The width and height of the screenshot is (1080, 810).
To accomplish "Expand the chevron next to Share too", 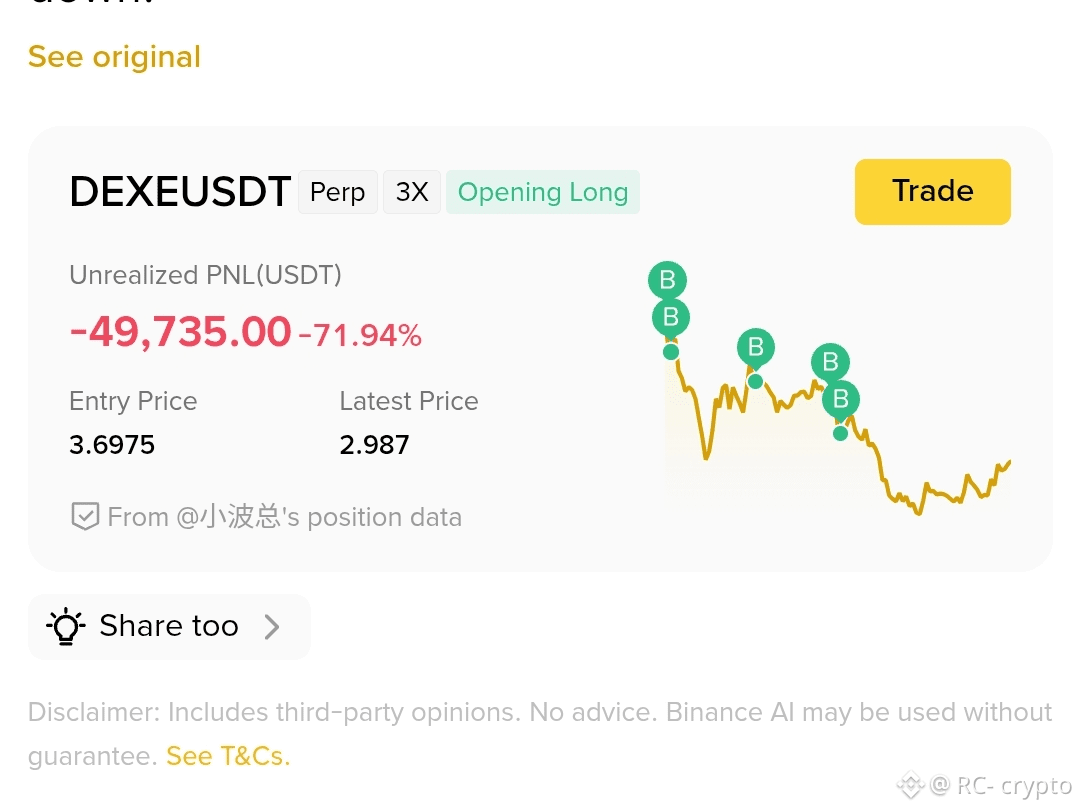I will coord(272,627).
